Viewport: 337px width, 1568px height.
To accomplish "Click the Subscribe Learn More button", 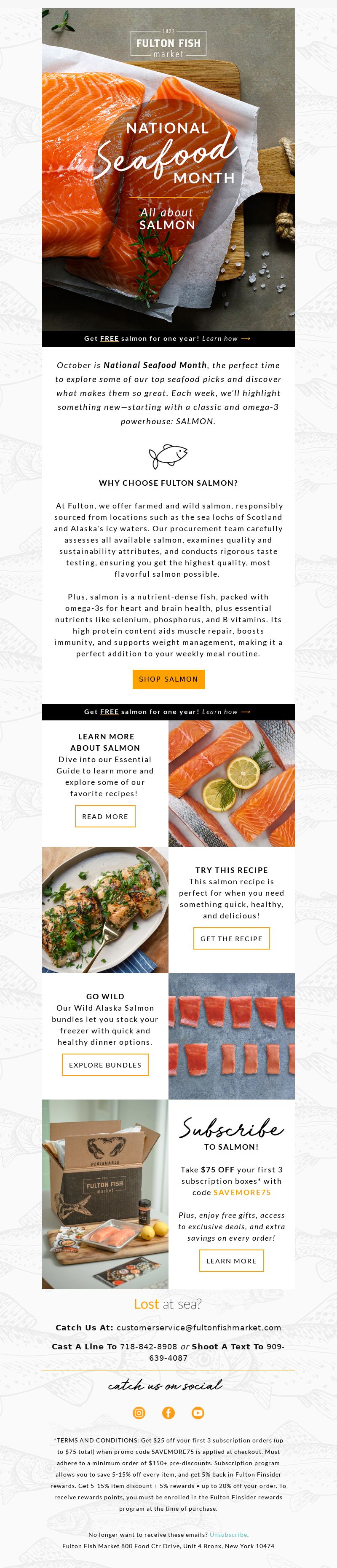I will click(x=231, y=1260).
